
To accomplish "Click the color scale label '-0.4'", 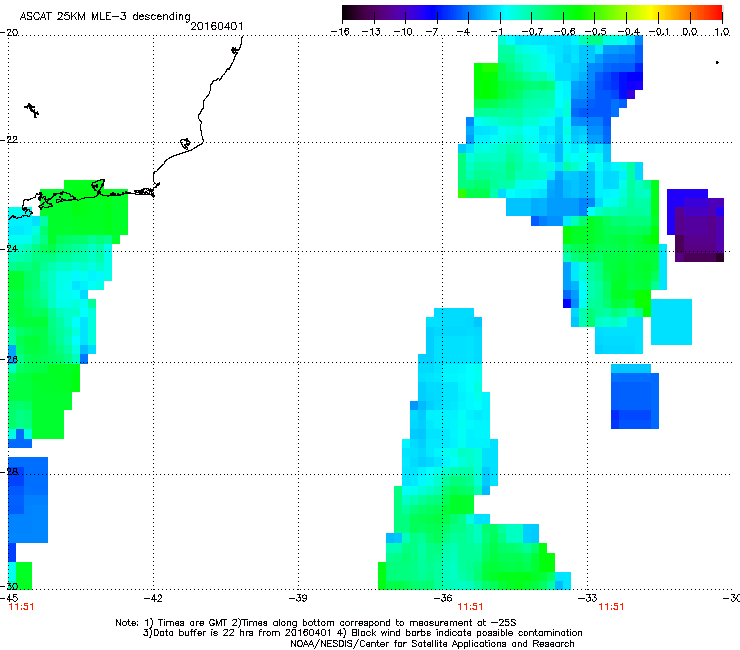I will coord(629,32).
